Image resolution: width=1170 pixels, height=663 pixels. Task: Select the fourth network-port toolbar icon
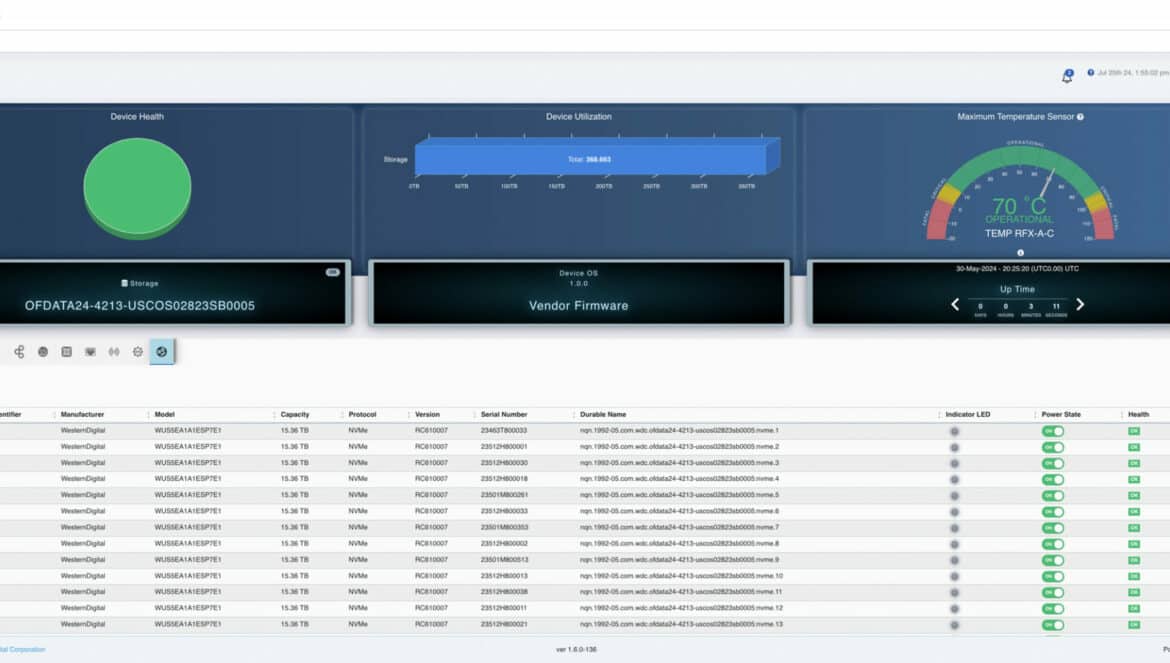pos(90,352)
